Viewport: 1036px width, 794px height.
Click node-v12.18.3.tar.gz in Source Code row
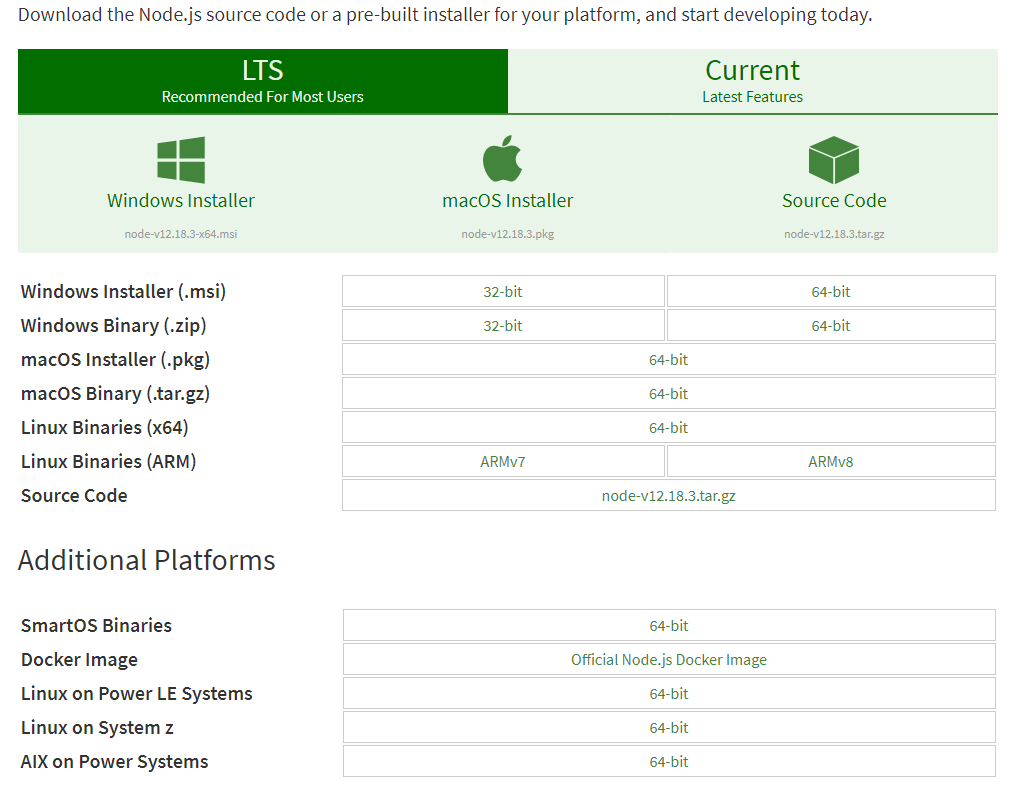pos(669,495)
